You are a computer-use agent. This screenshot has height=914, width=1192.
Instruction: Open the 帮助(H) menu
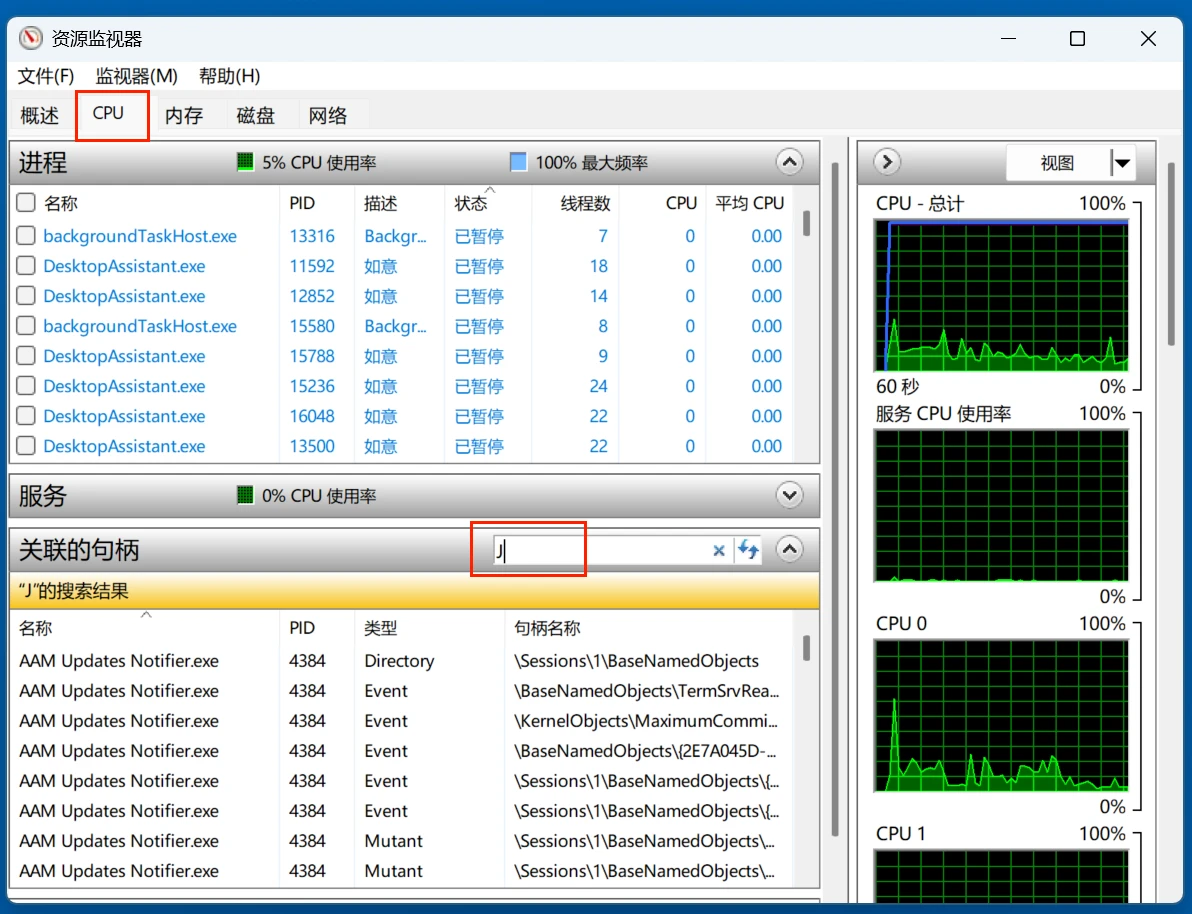(230, 76)
